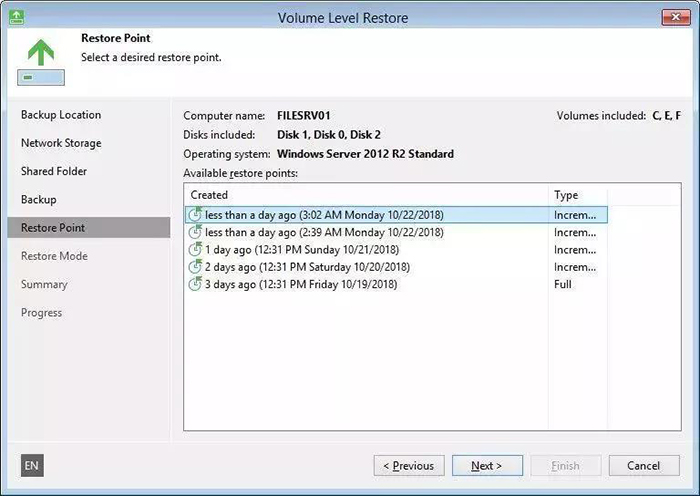This screenshot has height=496, width=700.
Task: Click restore point icon for Friday 10/19/2018
Action: (x=195, y=284)
